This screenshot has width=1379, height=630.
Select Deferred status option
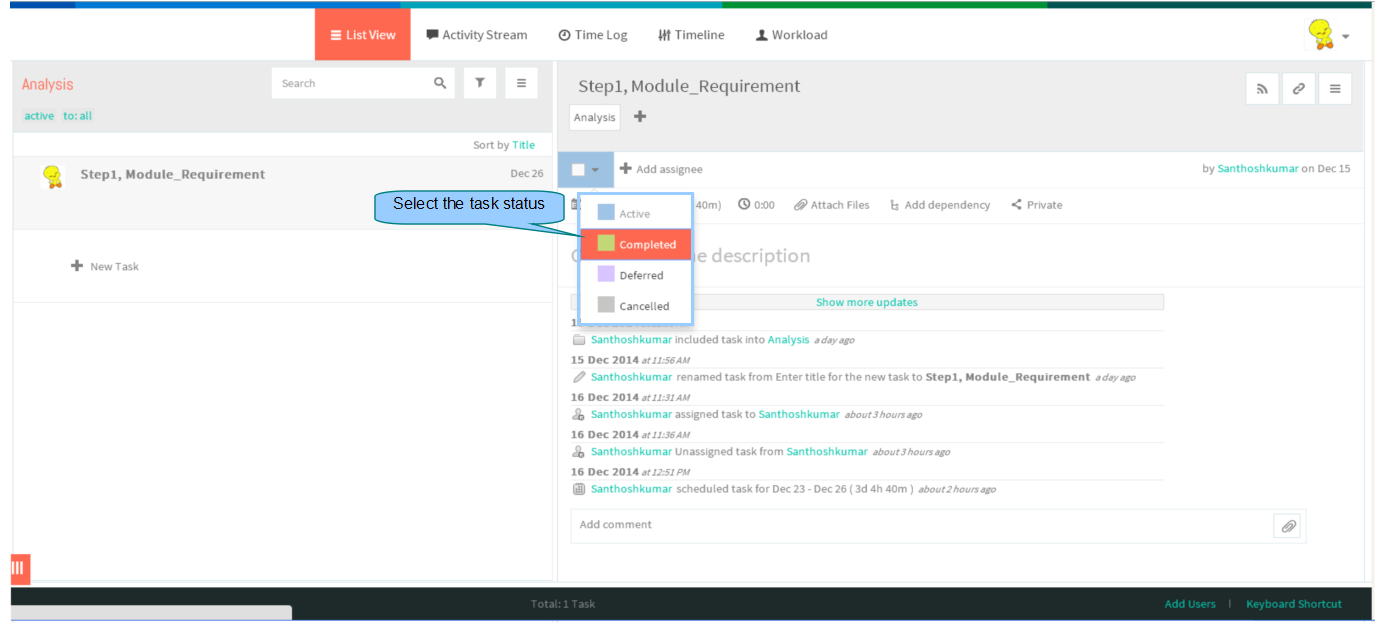(635, 275)
